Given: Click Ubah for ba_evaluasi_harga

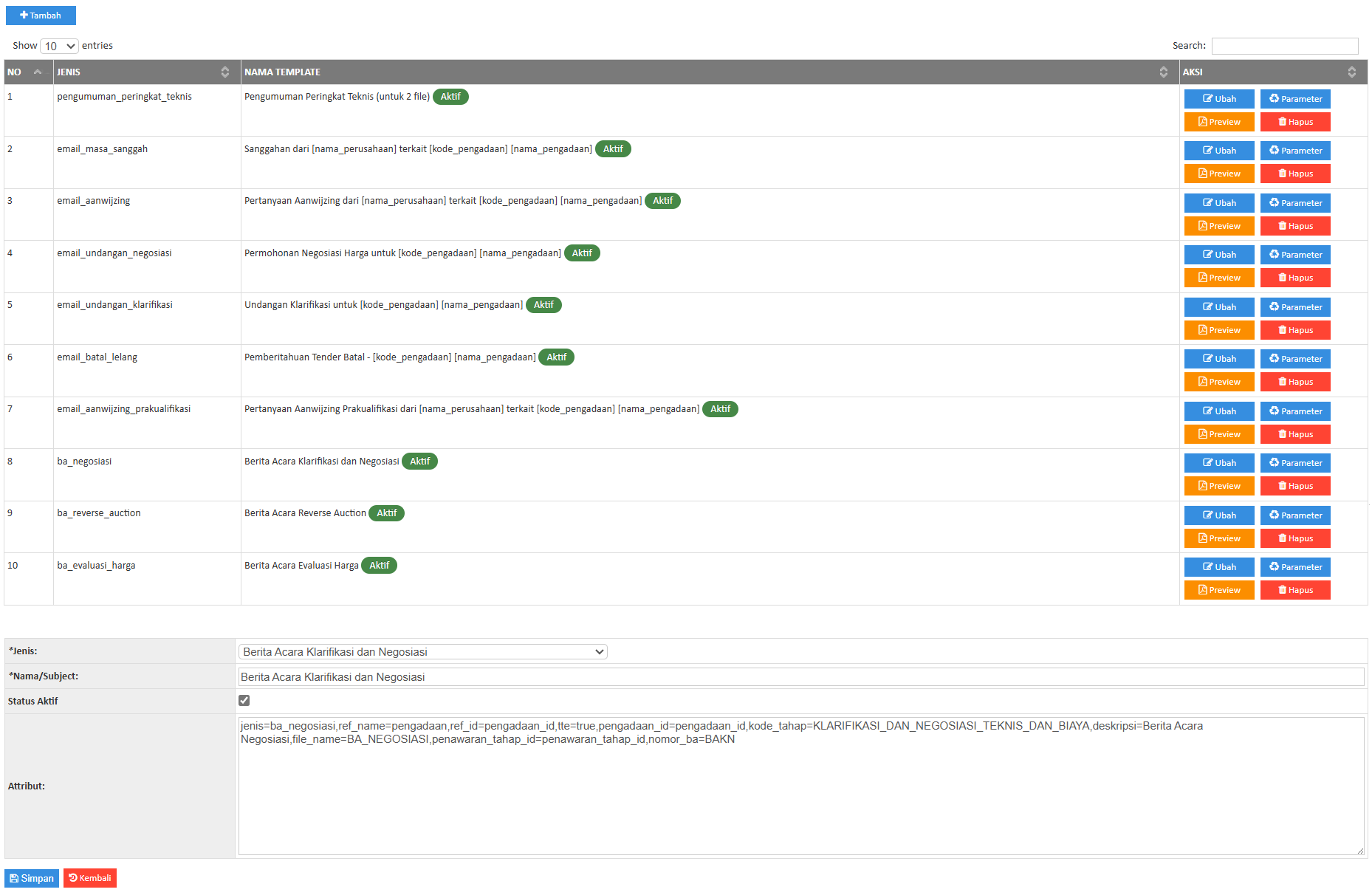Looking at the screenshot, I should (1219, 567).
